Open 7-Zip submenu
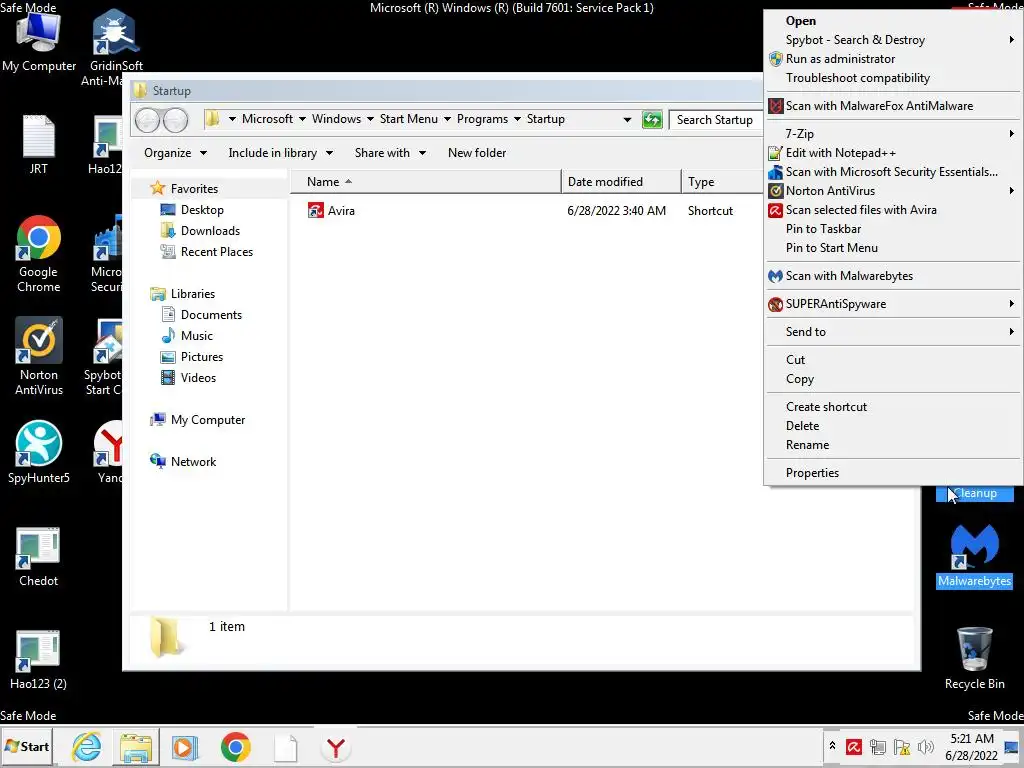 [892, 134]
